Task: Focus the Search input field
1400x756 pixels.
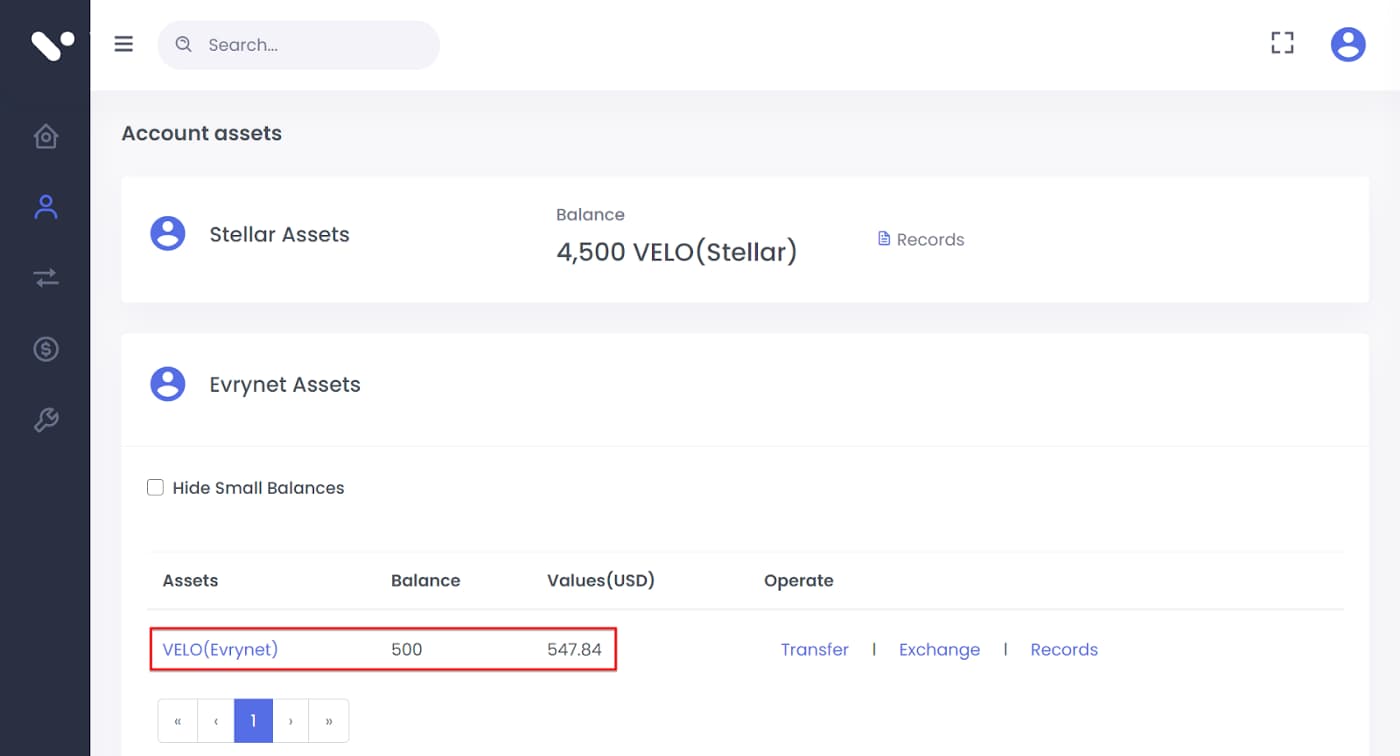Action: click(x=299, y=45)
